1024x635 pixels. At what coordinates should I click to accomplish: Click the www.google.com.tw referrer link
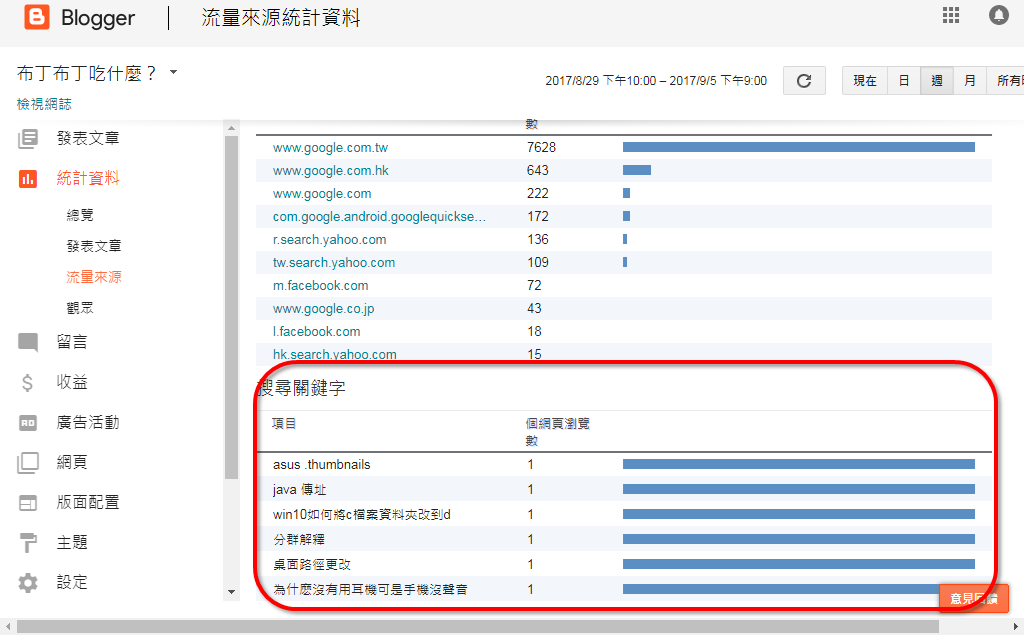(x=330, y=148)
